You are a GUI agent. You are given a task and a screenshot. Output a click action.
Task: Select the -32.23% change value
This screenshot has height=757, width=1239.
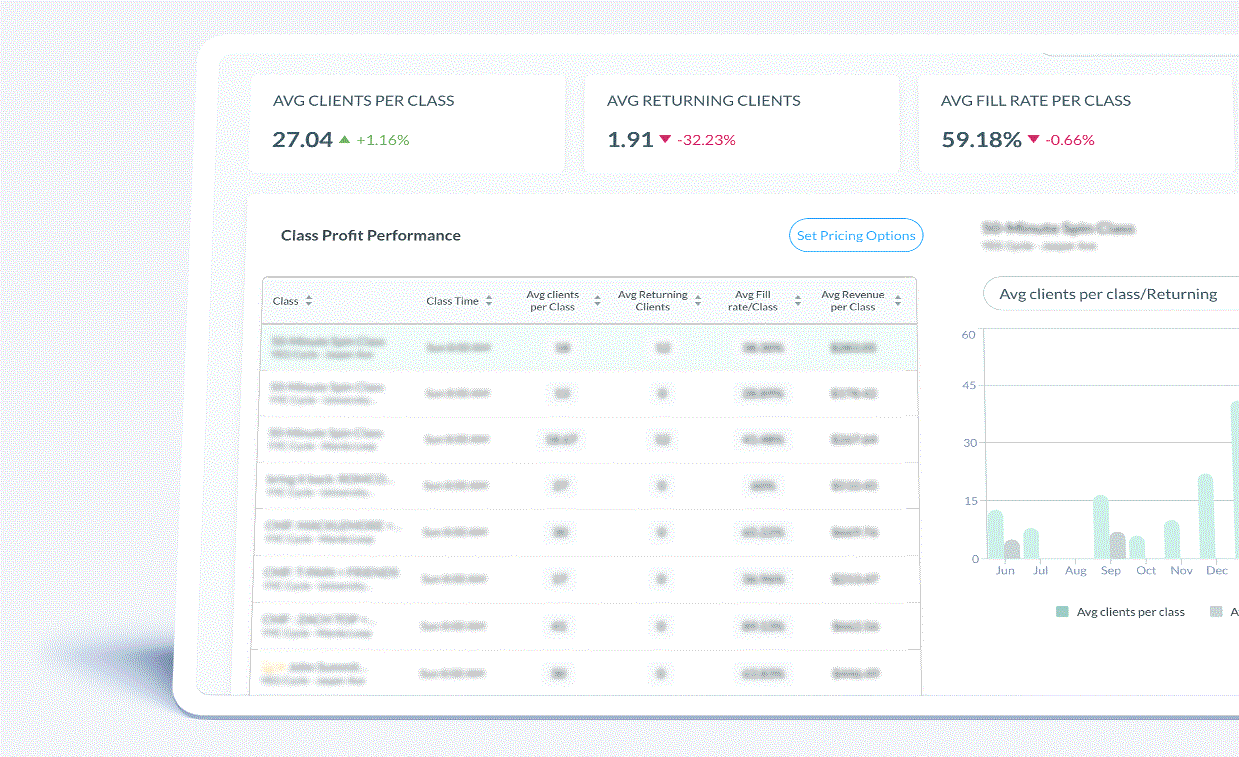point(706,140)
